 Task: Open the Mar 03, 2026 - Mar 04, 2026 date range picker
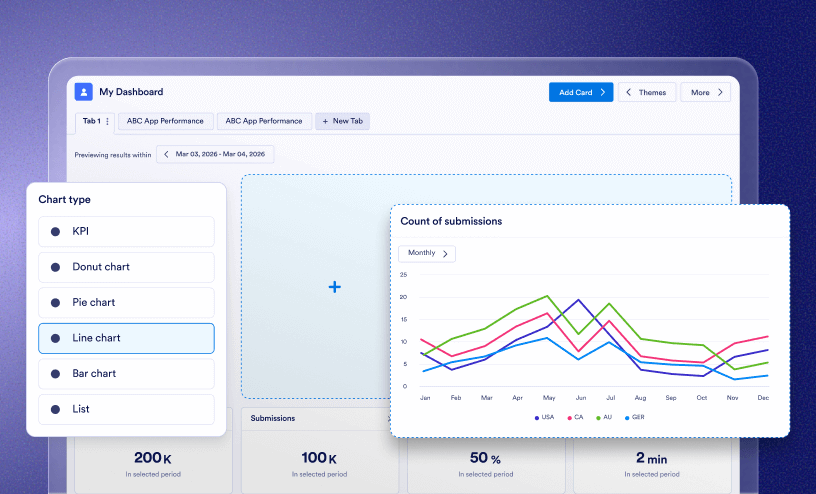[215, 154]
